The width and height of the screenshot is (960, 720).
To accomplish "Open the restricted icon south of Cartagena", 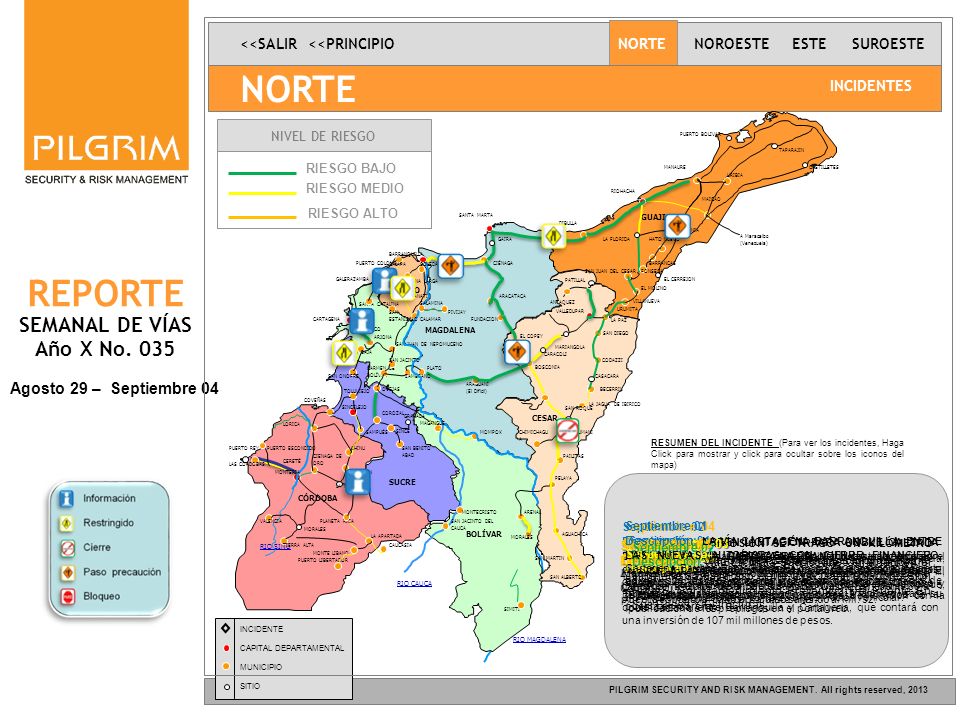I will pos(344,353).
